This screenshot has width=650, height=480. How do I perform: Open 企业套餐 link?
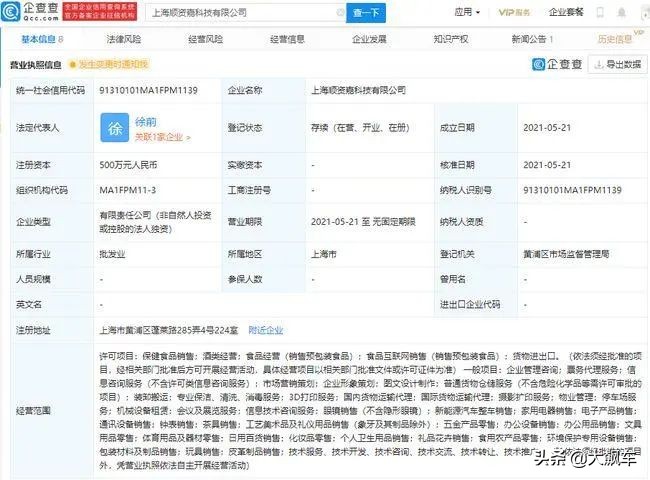pyautogui.click(x=566, y=12)
